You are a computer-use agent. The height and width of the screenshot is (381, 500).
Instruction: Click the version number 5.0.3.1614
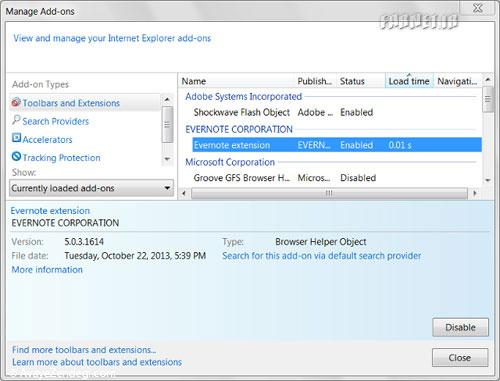click(84, 241)
